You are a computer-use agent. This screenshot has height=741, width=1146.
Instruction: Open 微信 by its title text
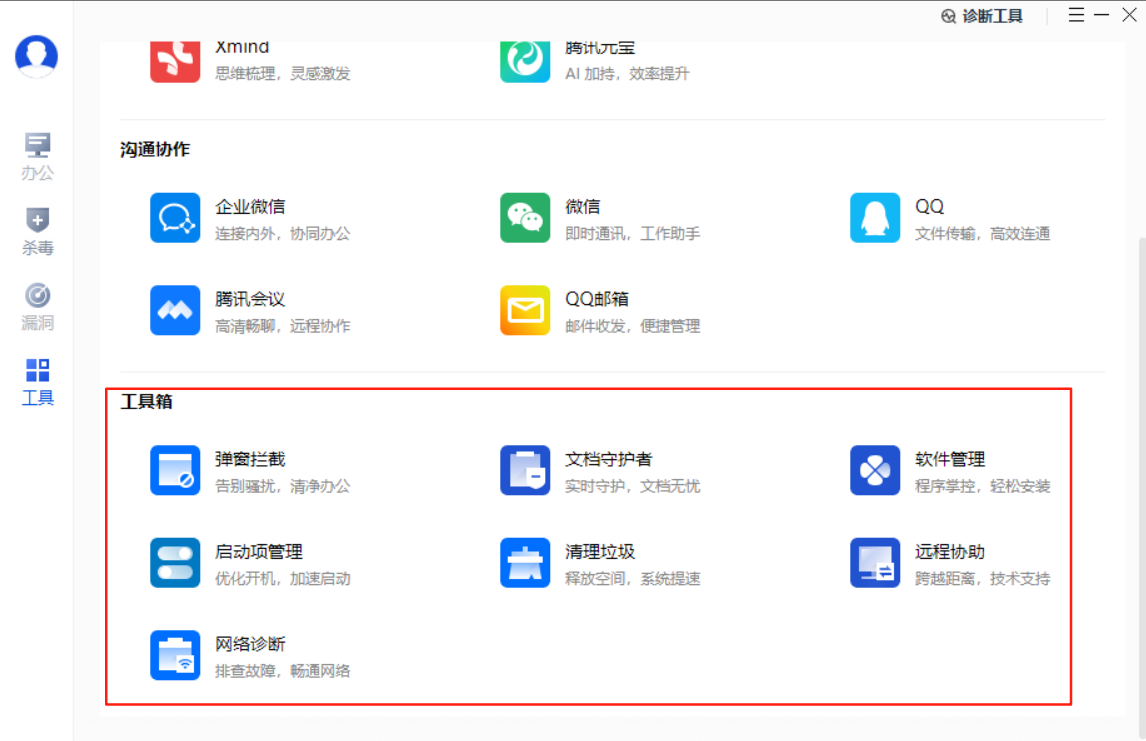[x=583, y=207]
